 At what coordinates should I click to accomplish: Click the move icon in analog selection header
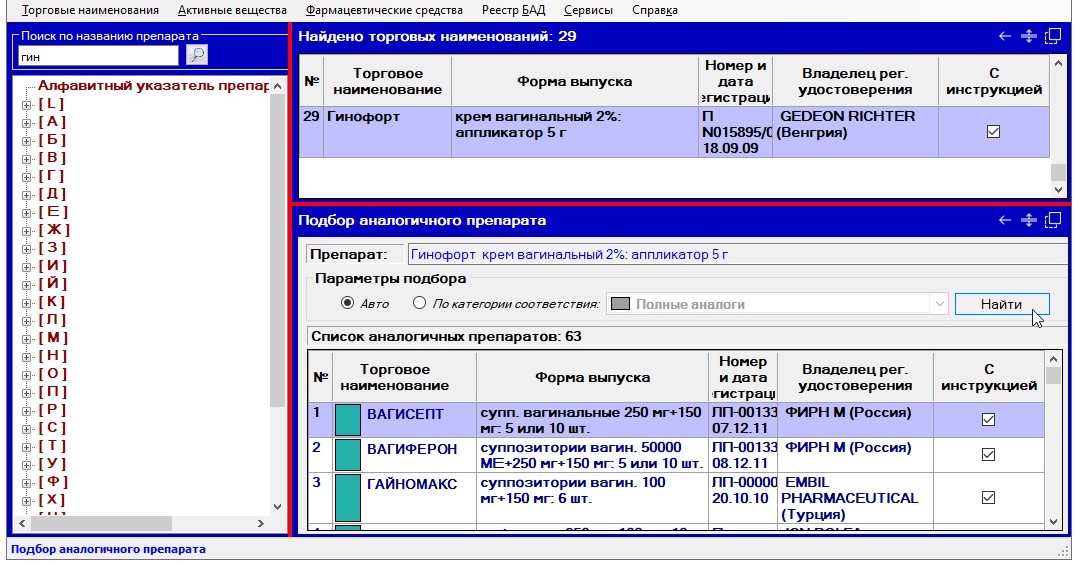pyautogui.click(x=1028, y=220)
